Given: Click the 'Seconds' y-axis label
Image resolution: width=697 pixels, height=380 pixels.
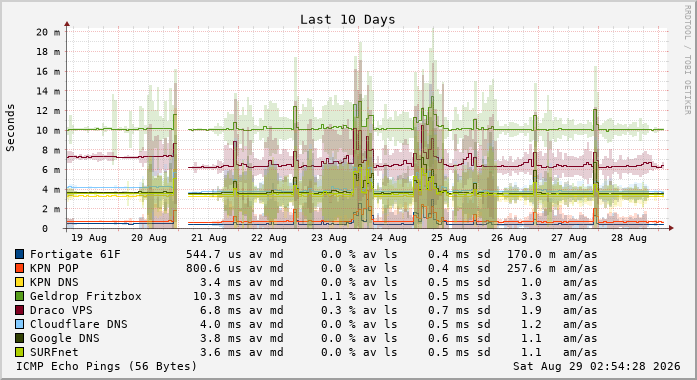Looking at the screenshot, I should click(x=10, y=128).
